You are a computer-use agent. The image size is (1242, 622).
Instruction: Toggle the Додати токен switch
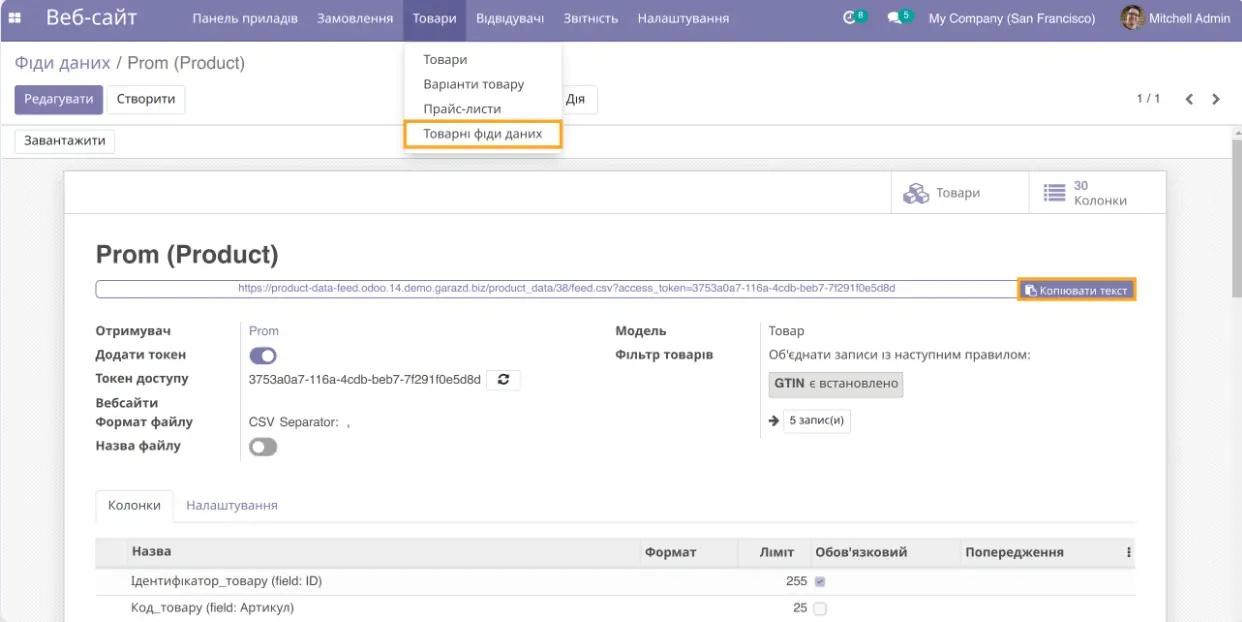click(263, 356)
